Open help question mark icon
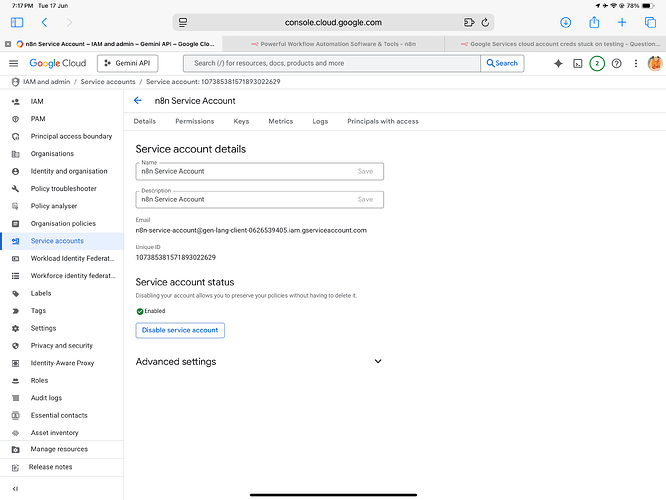This screenshot has height=500, width=666. [616, 63]
